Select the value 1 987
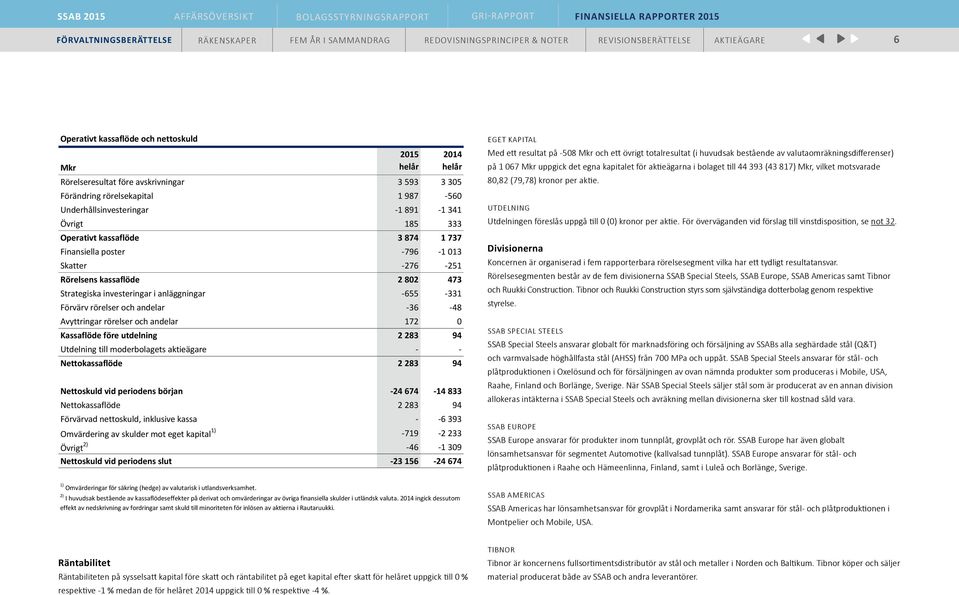Screen dimensions: 959x595 coord(408,196)
